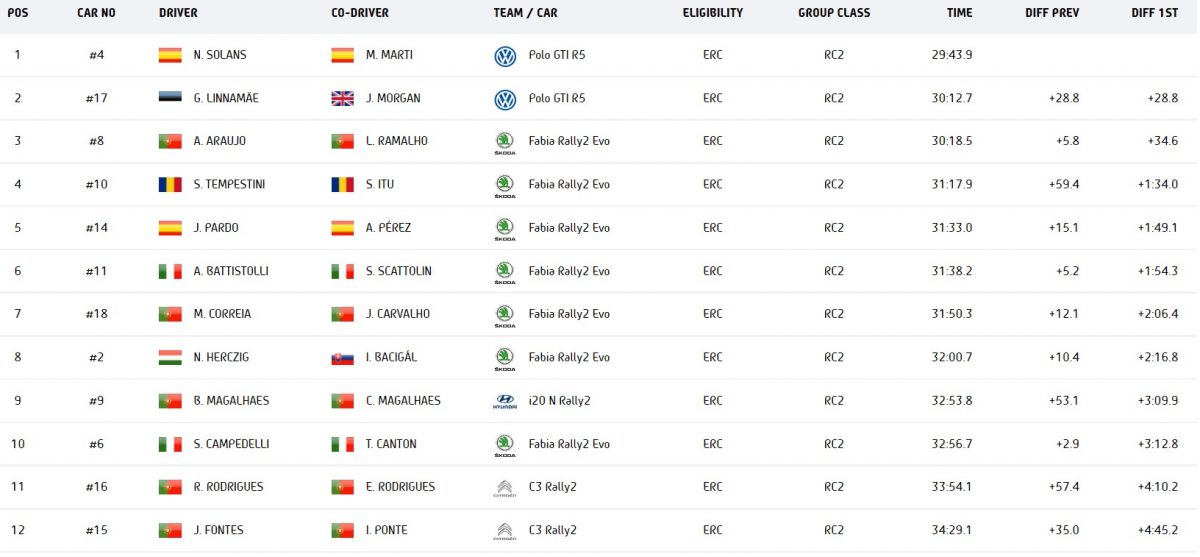Click the 32:53.8 time for B. Magalhaes
The height and width of the screenshot is (557, 1200).
click(x=952, y=401)
